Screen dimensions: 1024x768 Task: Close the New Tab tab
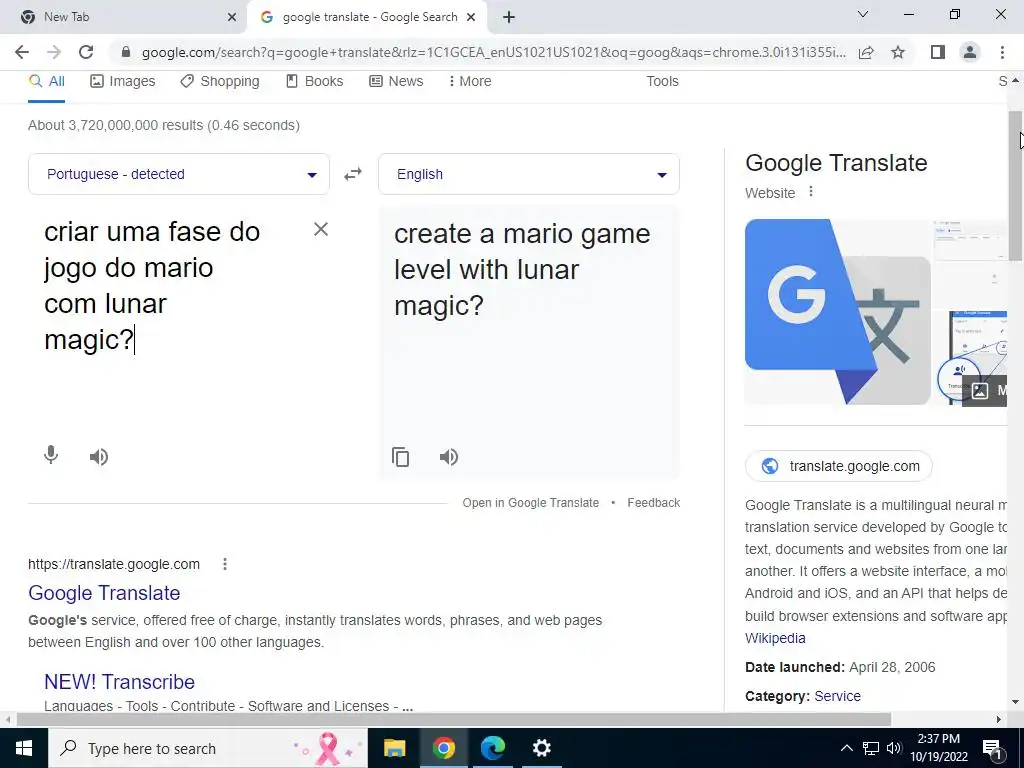point(232,17)
